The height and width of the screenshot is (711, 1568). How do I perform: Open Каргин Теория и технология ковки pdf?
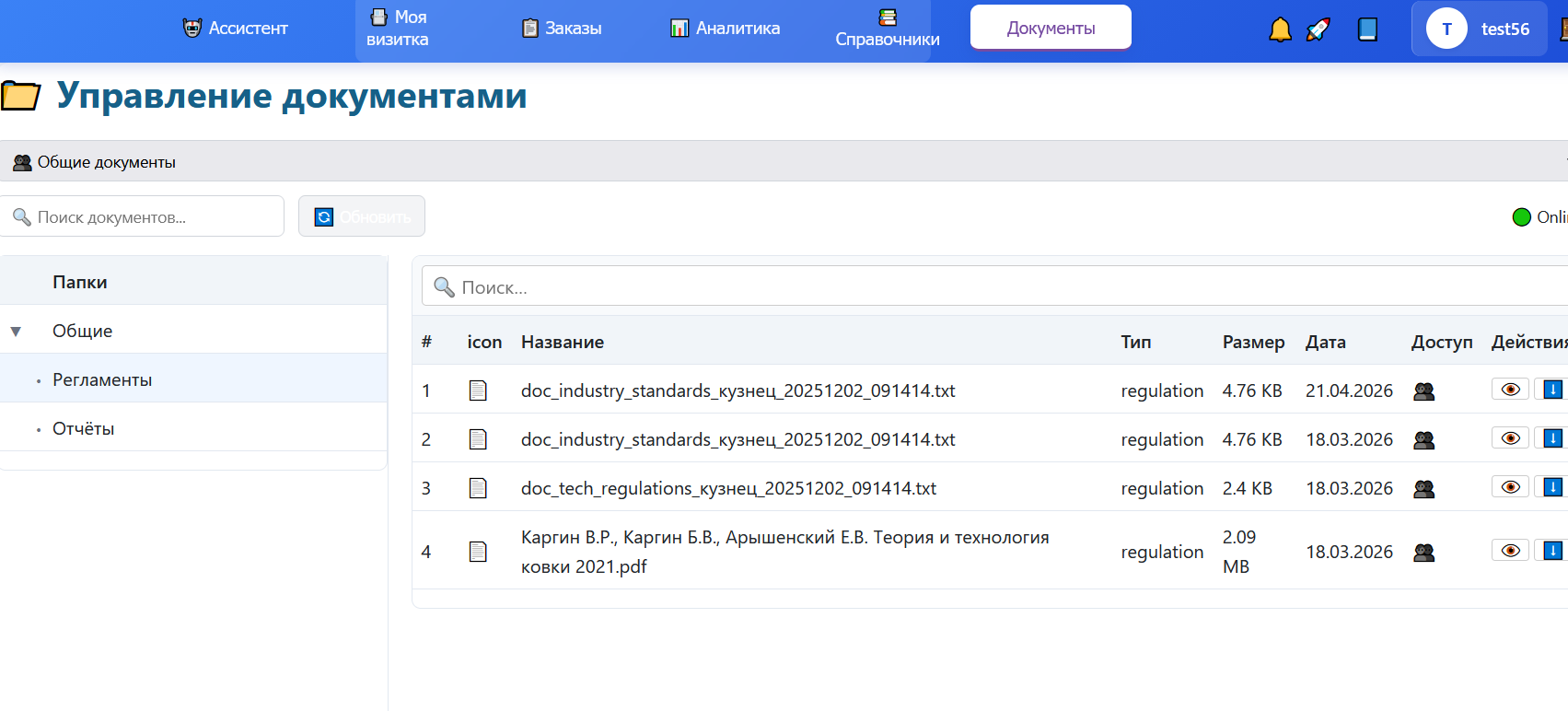click(784, 552)
